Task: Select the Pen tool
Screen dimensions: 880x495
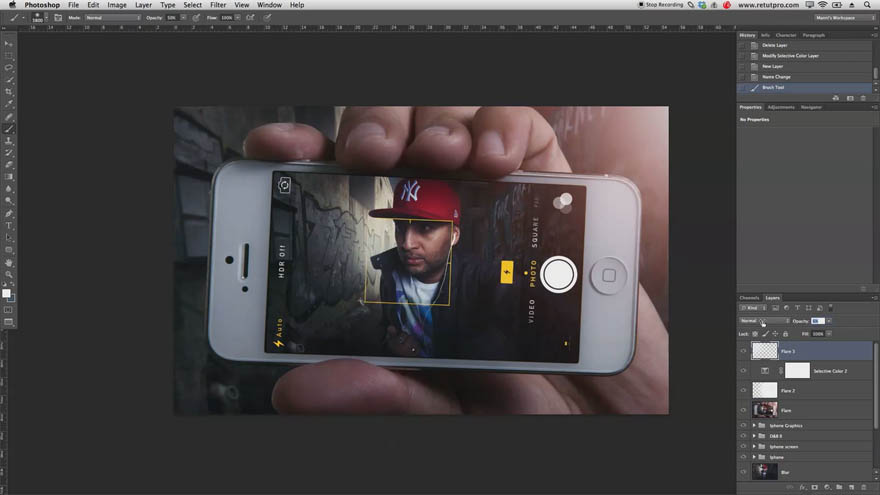Action: point(8,214)
